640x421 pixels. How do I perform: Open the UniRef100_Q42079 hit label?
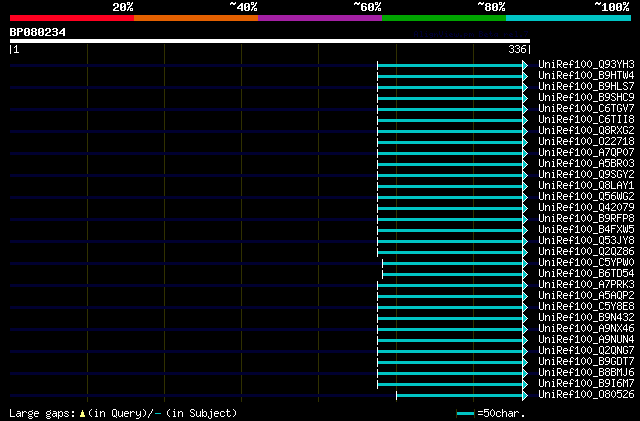point(586,207)
